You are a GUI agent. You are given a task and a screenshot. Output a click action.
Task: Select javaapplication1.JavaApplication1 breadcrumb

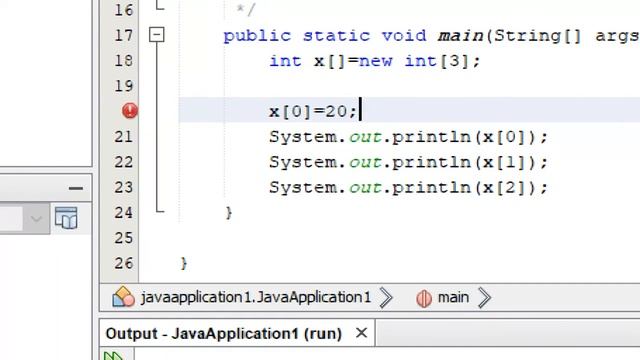256,298
